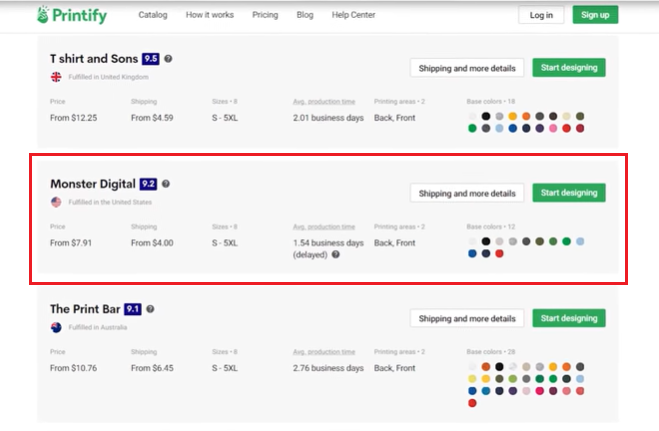Click Start designing for Monster Digital

point(568,193)
